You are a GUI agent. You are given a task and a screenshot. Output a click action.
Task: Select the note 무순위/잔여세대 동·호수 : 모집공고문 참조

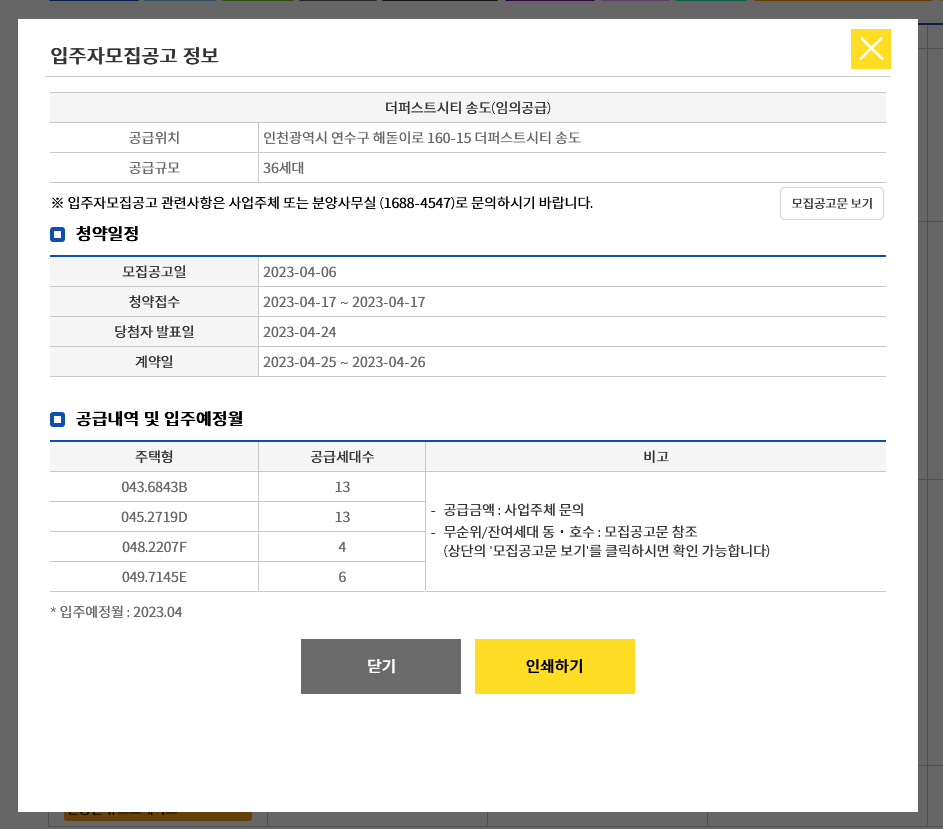click(x=570, y=532)
